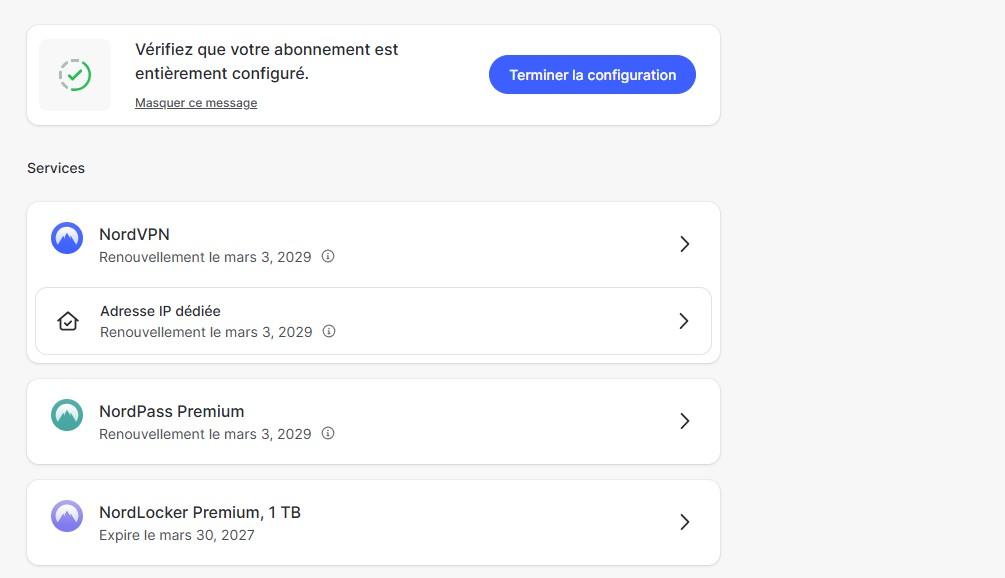
Task: Click the "Masquer ce message" link
Action: click(196, 103)
